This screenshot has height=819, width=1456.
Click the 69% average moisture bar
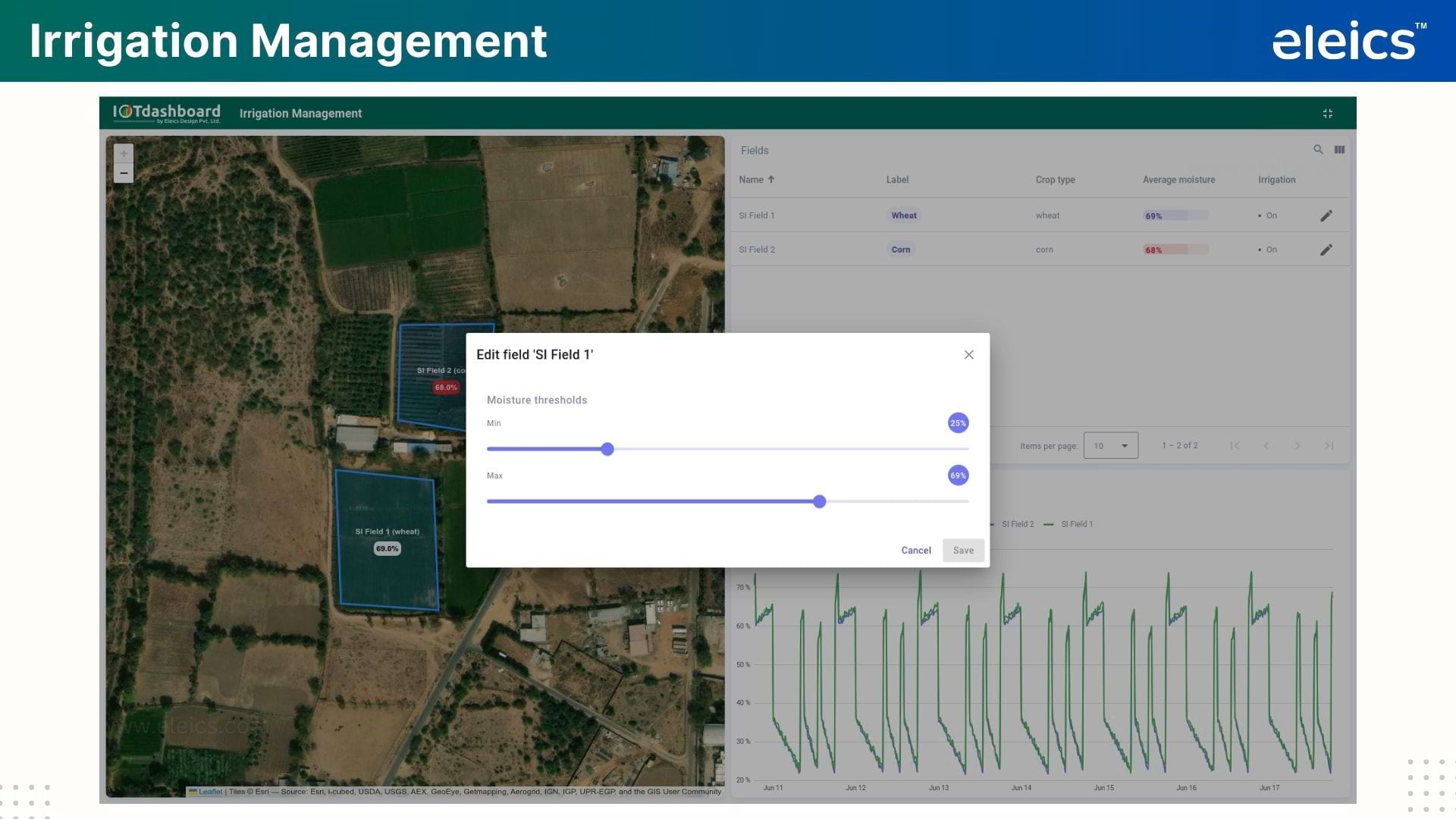(1175, 216)
